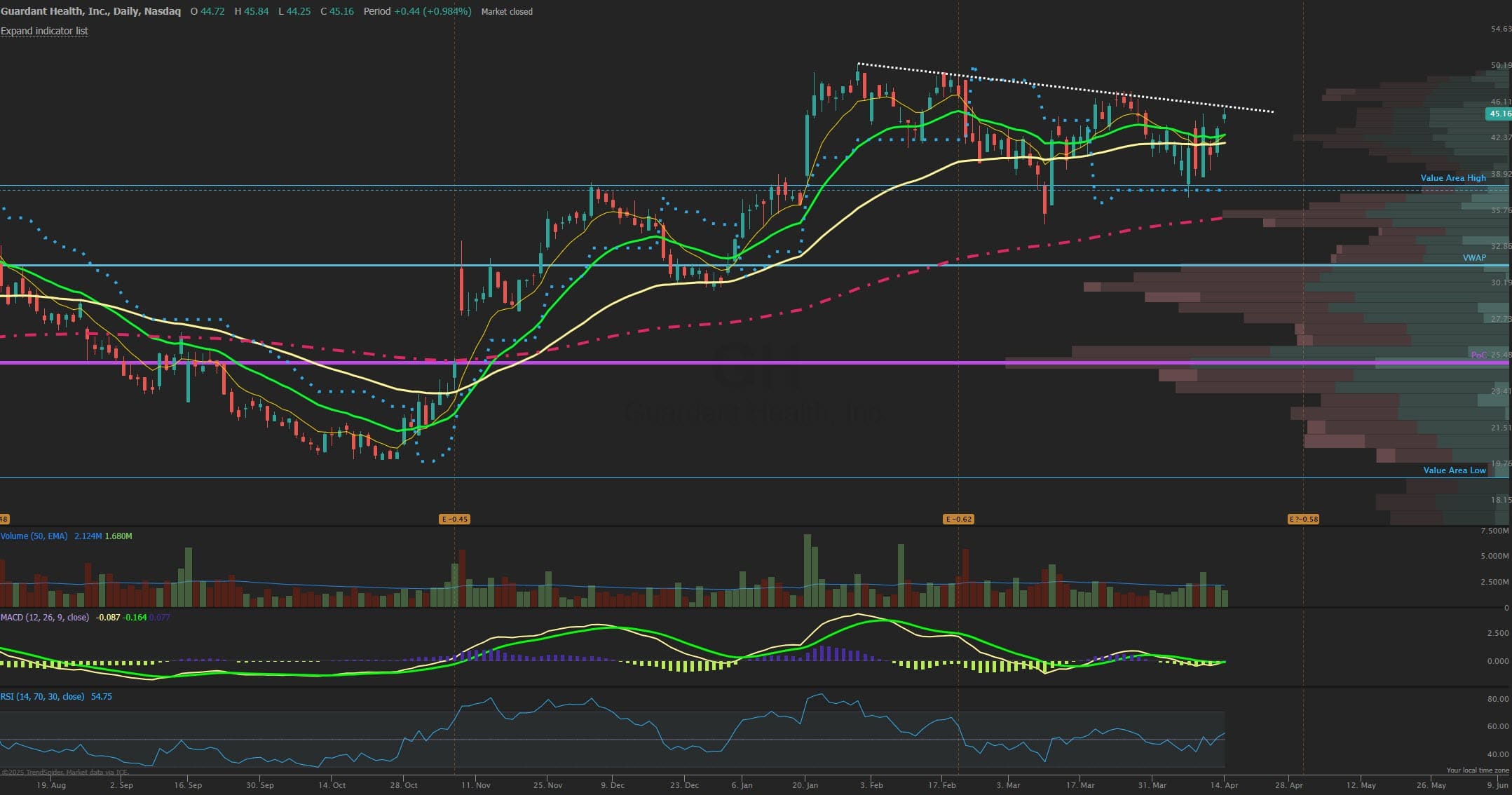
Task: Click the 27.73 price axis label
Action: (1501, 319)
